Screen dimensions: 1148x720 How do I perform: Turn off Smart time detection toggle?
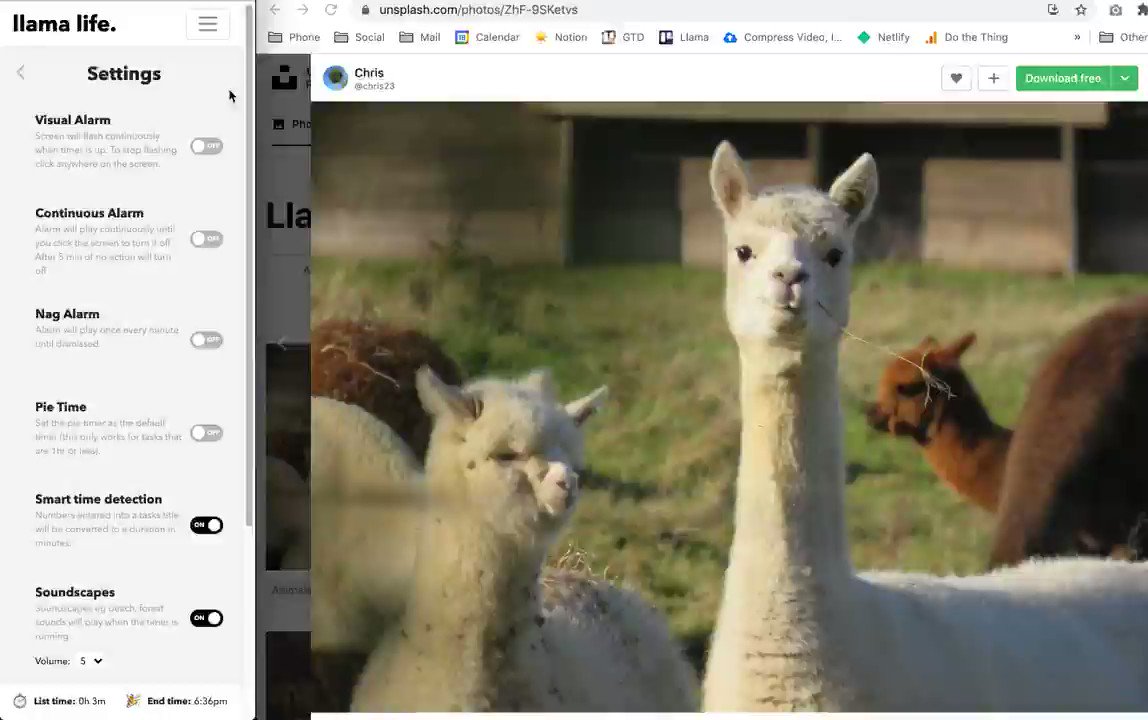[x=206, y=525]
